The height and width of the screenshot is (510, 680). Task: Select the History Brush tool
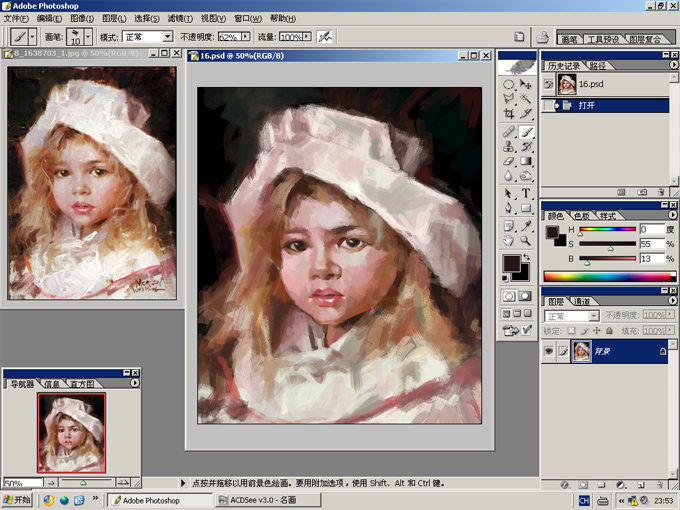525,147
